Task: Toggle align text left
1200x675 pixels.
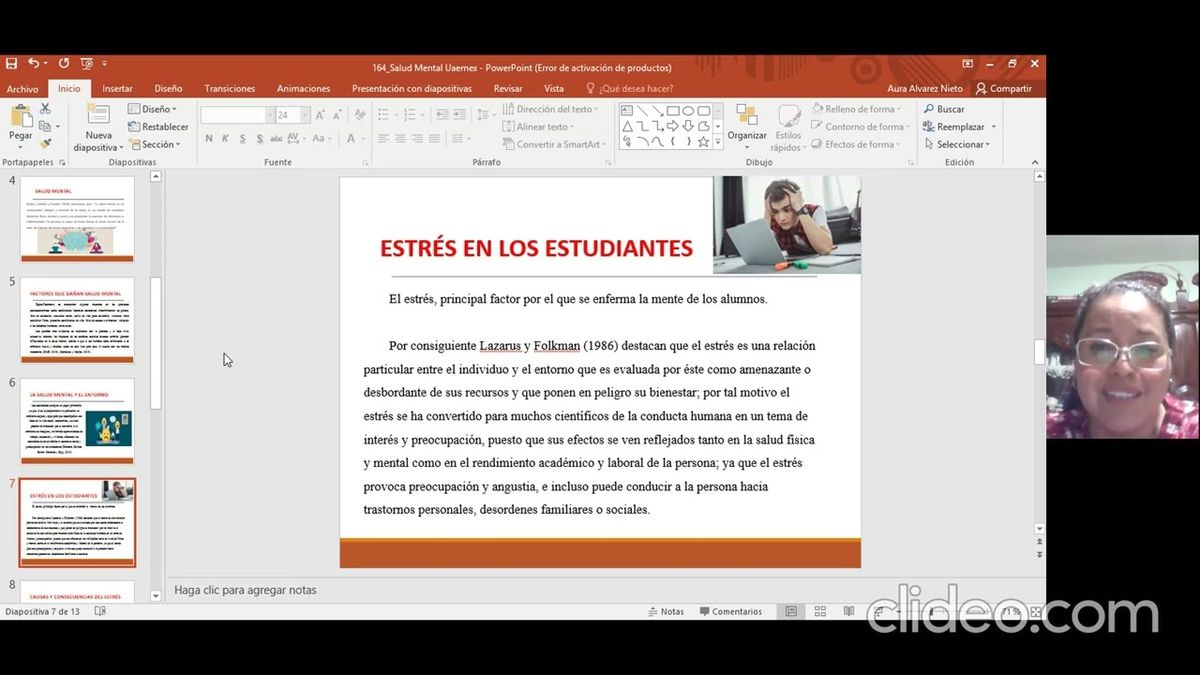Action: [385, 138]
